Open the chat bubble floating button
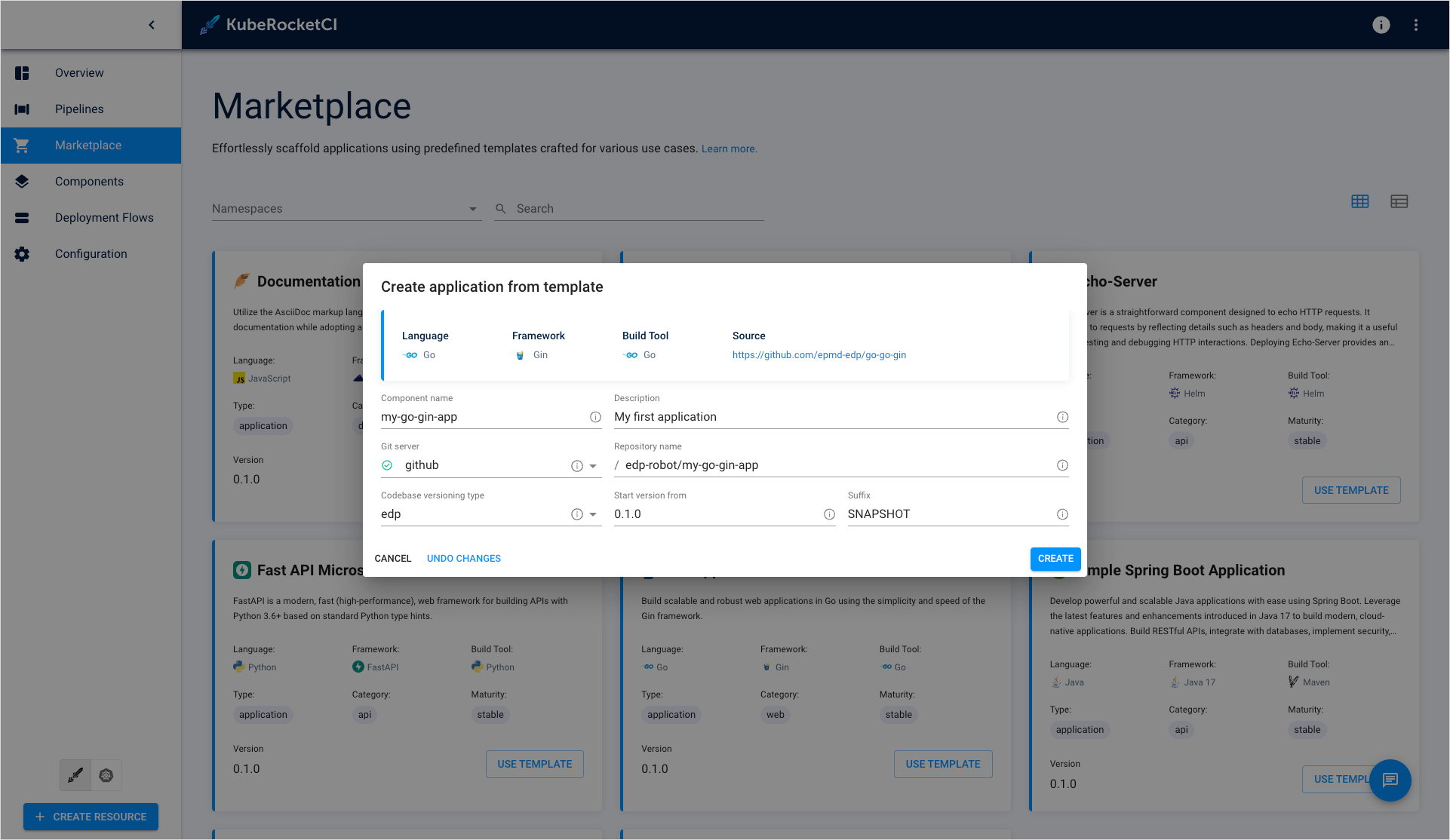 1390,780
